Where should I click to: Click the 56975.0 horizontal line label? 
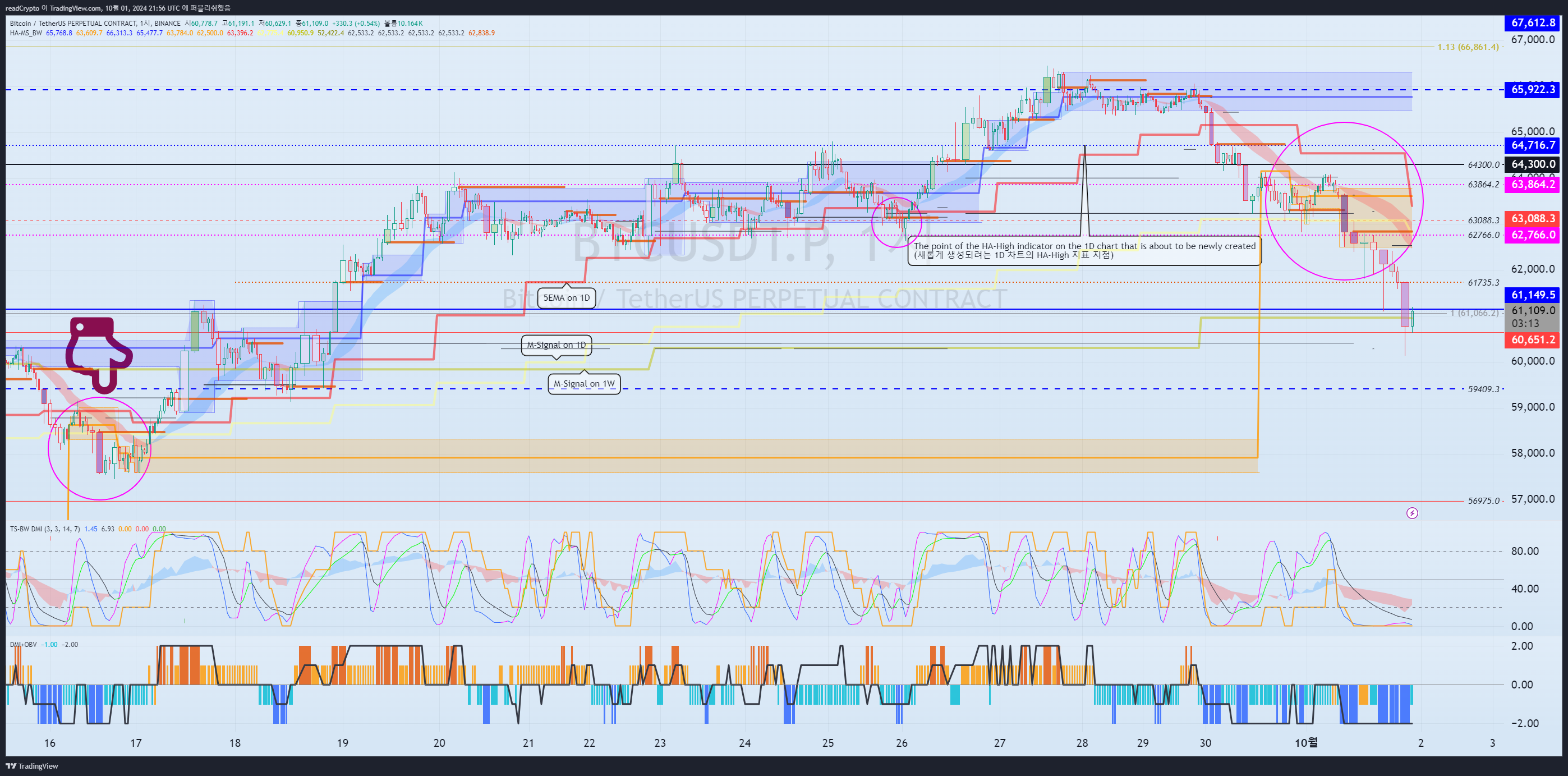pos(1483,501)
